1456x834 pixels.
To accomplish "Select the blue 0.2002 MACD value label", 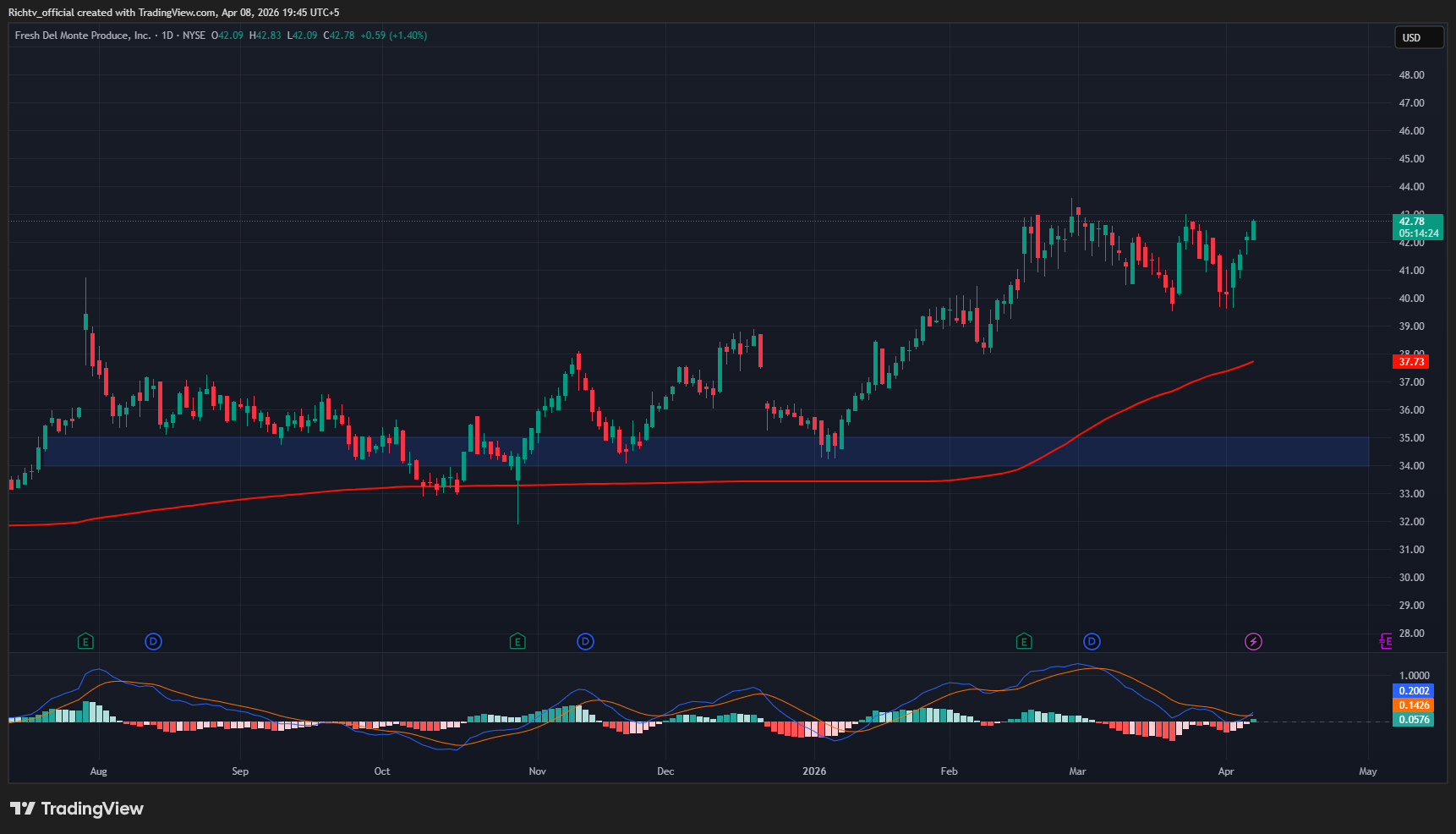I will tap(1414, 691).
